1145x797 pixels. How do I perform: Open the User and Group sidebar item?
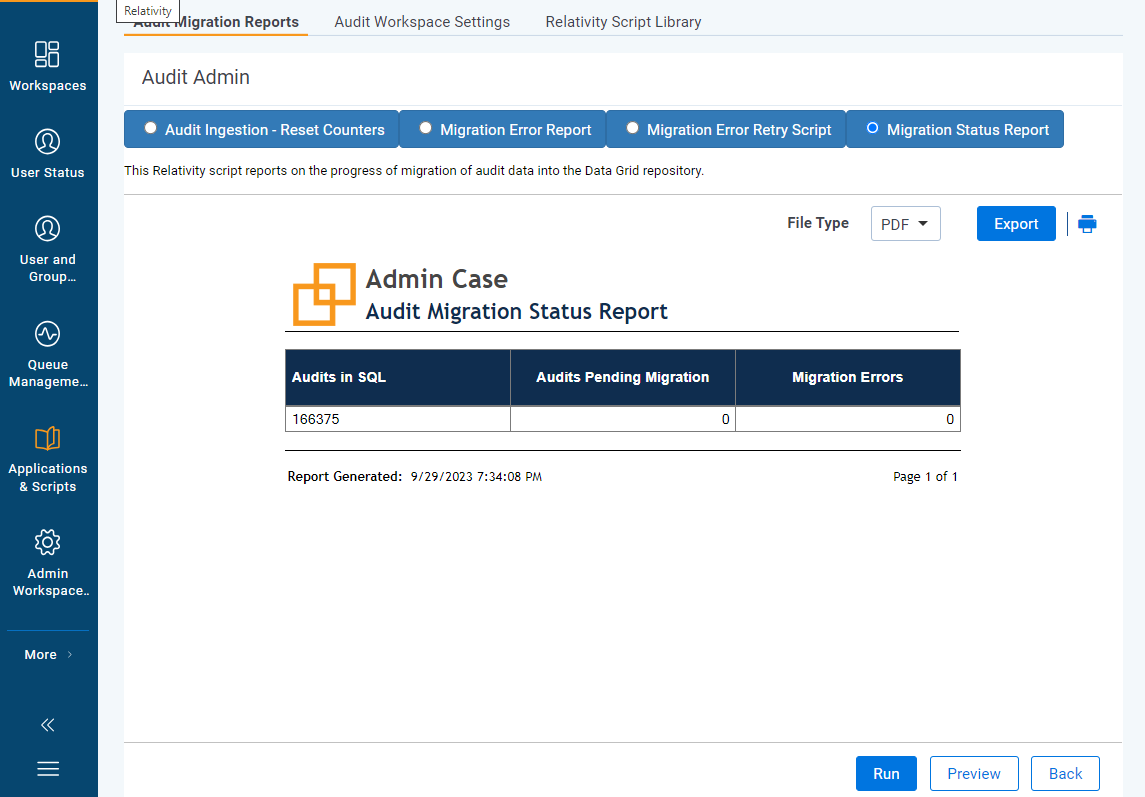(47, 249)
